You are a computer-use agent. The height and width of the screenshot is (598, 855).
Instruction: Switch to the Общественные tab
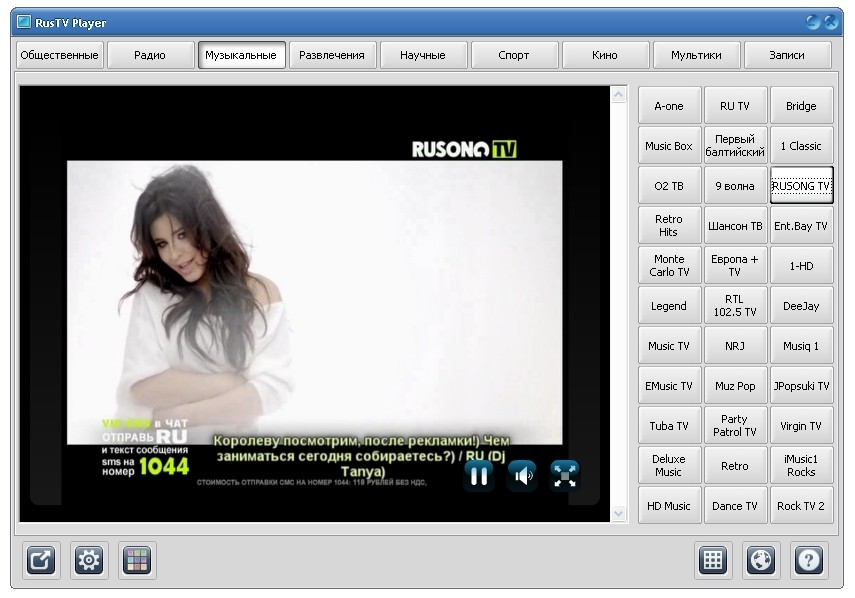pyautogui.click(x=59, y=55)
